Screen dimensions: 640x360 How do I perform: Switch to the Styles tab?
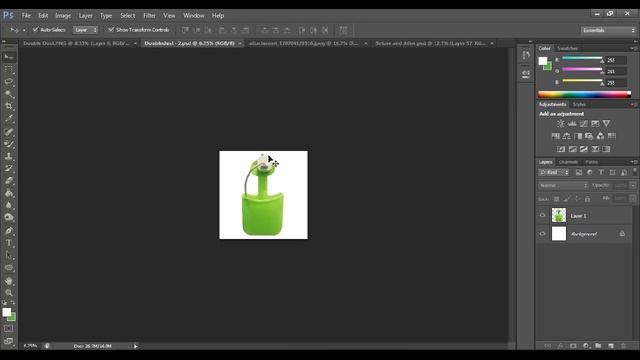point(579,104)
